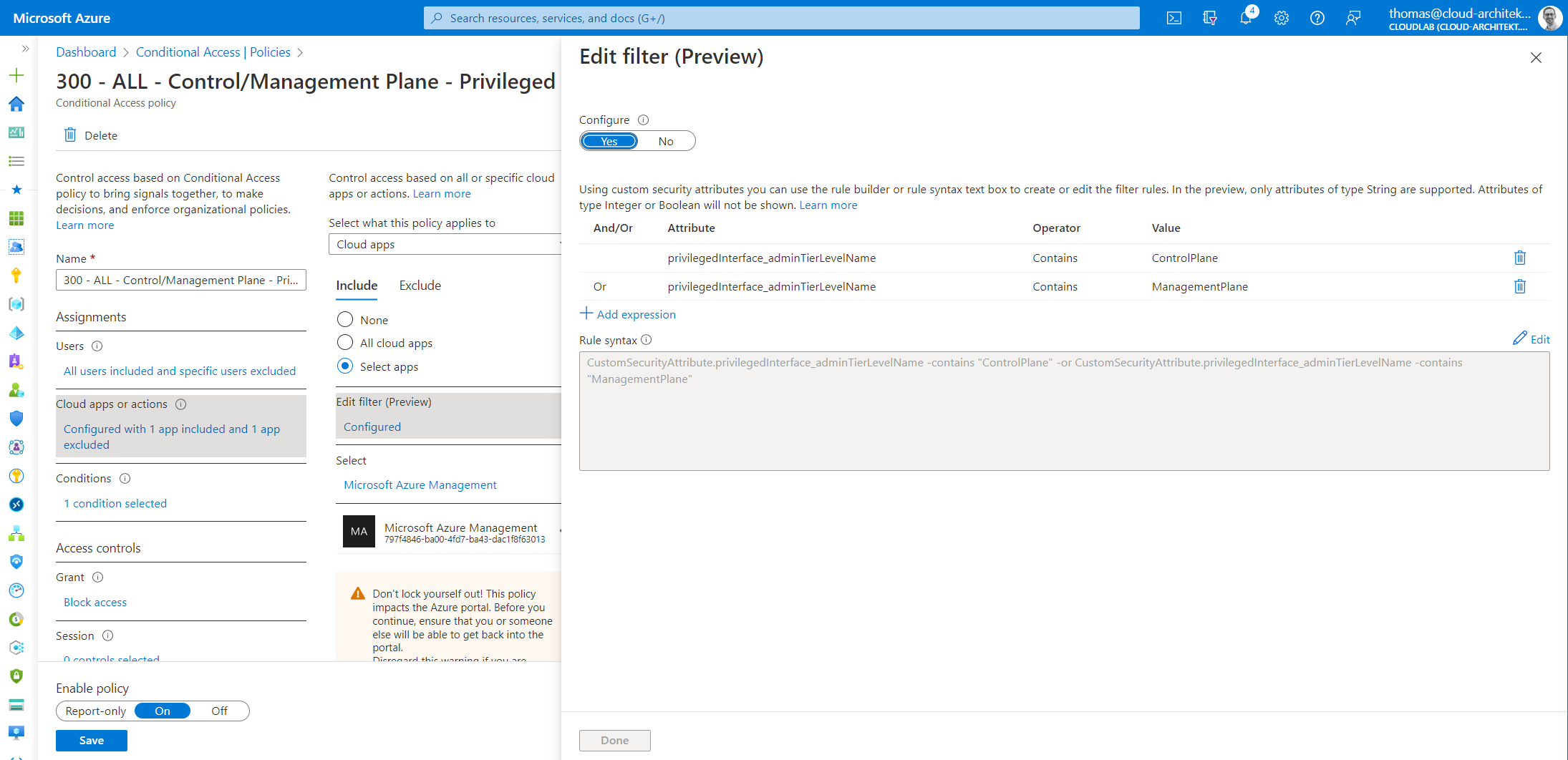Click the Save button
The height and width of the screenshot is (760, 1568).
92,740
